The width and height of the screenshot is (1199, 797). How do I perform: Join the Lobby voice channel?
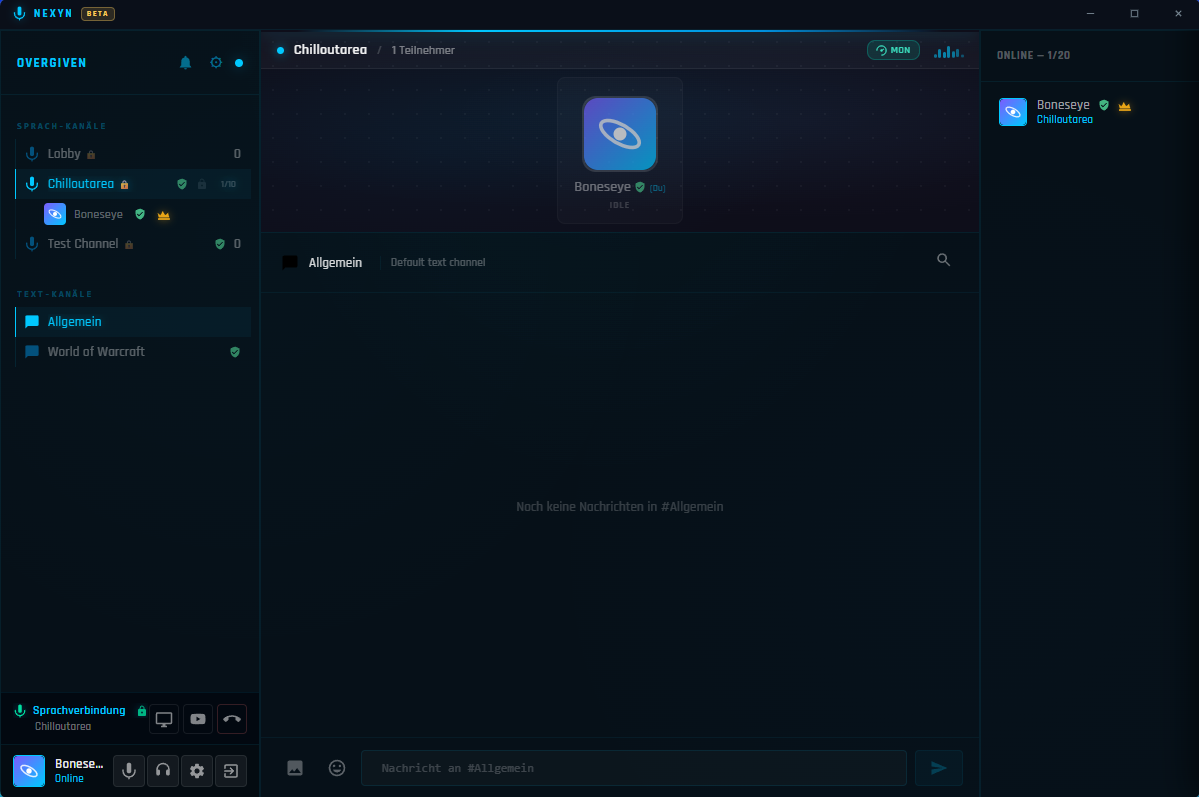pos(133,154)
